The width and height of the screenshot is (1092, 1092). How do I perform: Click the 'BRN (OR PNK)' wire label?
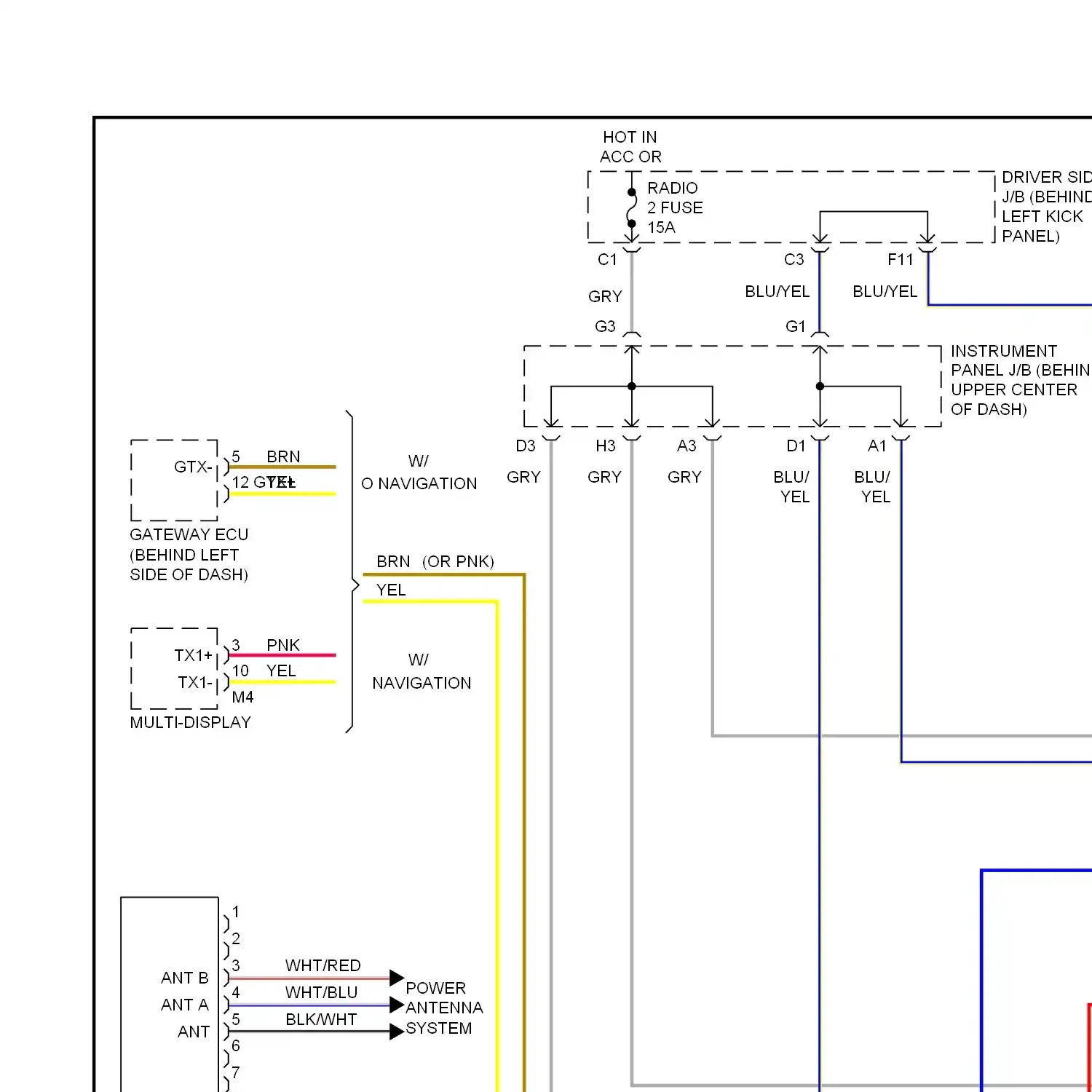[x=435, y=562]
